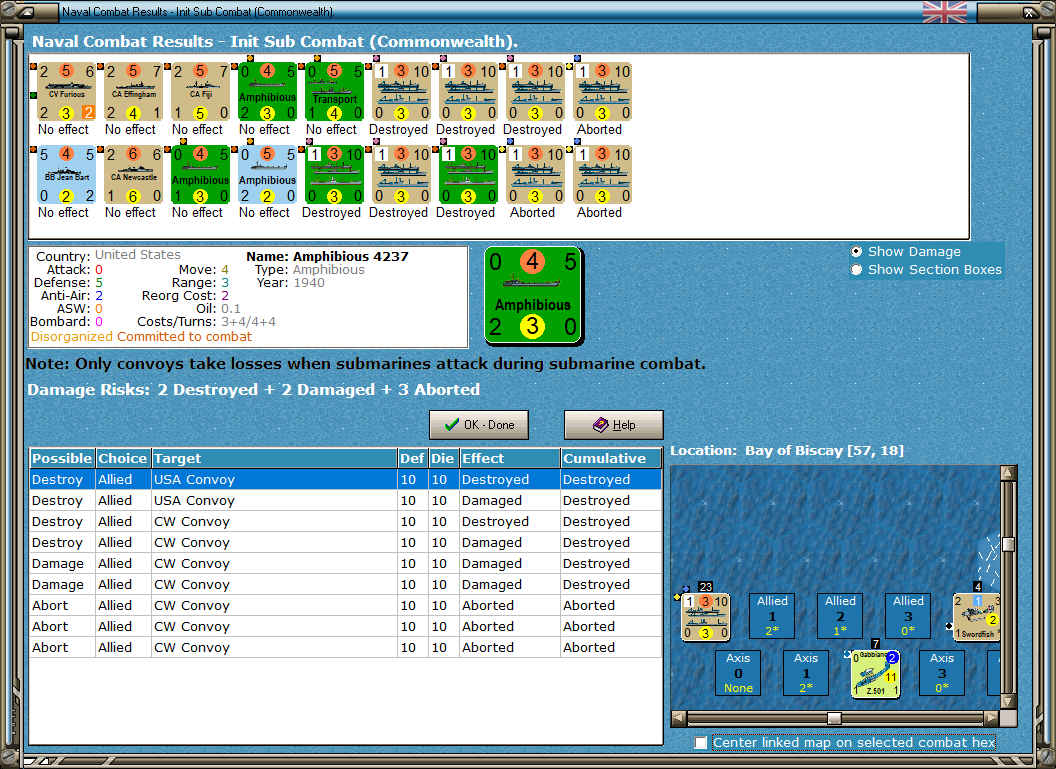Viewport: 1056px width, 769px height.
Task: Click the map horizontal scrollbar thumb
Action: click(834, 718)
